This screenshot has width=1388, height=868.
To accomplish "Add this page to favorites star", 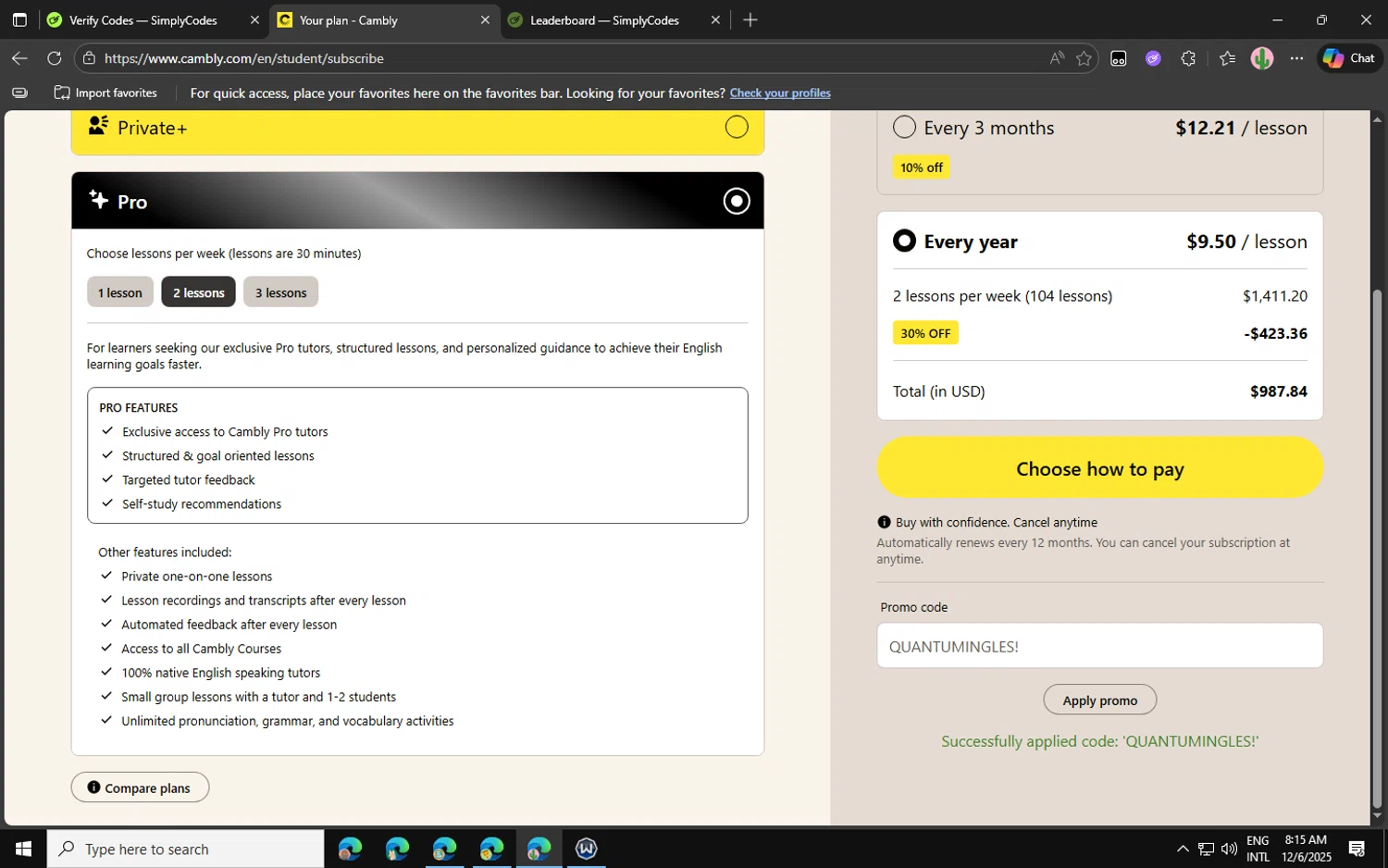I will point(1084,58).
